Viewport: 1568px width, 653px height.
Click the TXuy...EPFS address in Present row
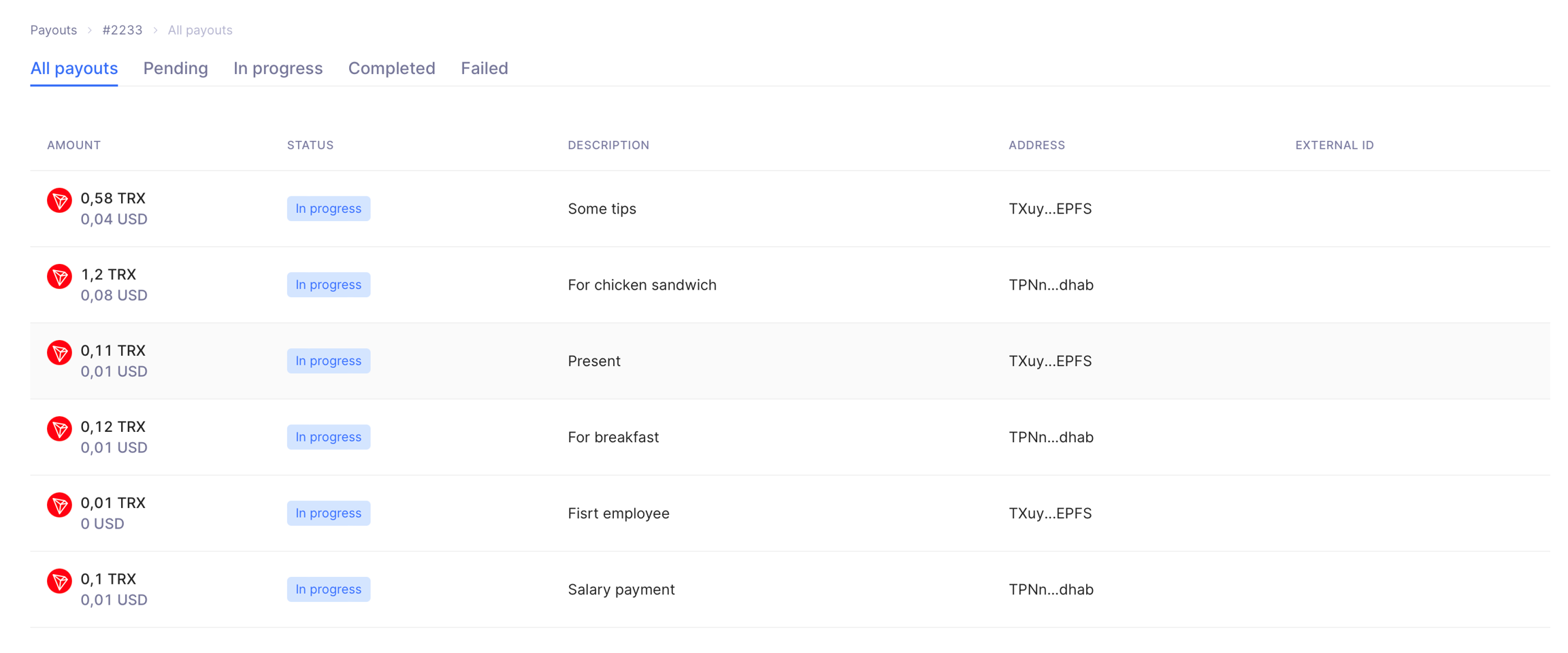click(x=1050, y=361)
